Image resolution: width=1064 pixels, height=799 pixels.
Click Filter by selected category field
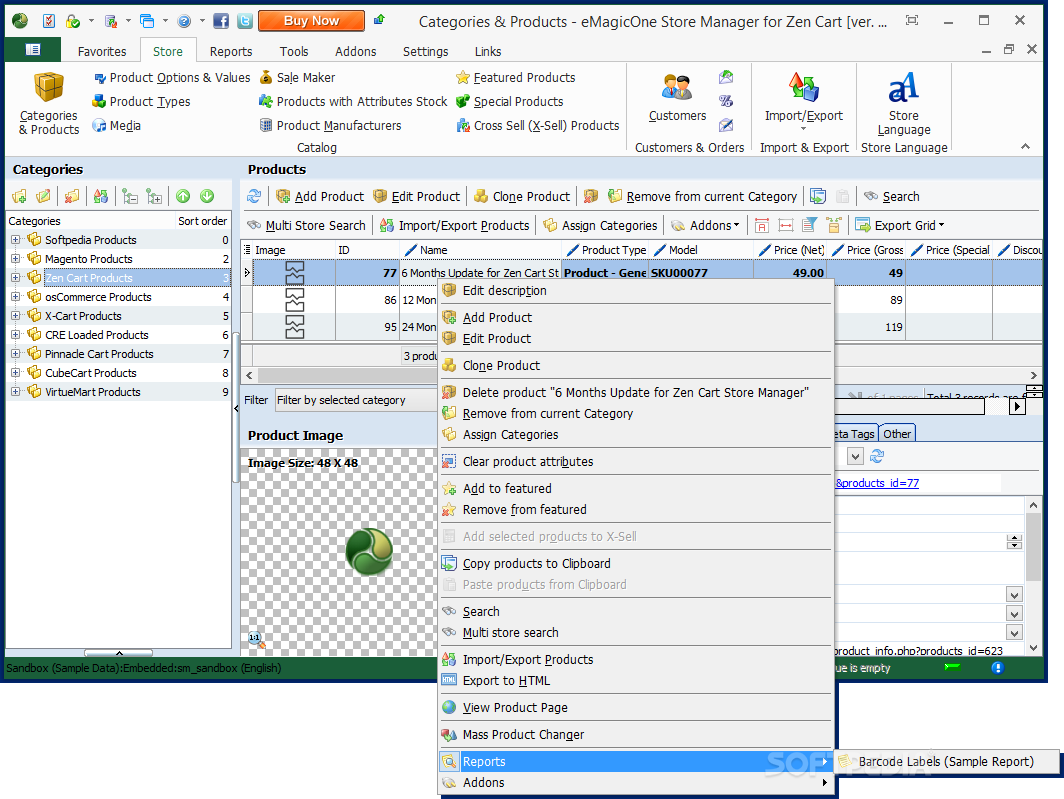(356, 400)
